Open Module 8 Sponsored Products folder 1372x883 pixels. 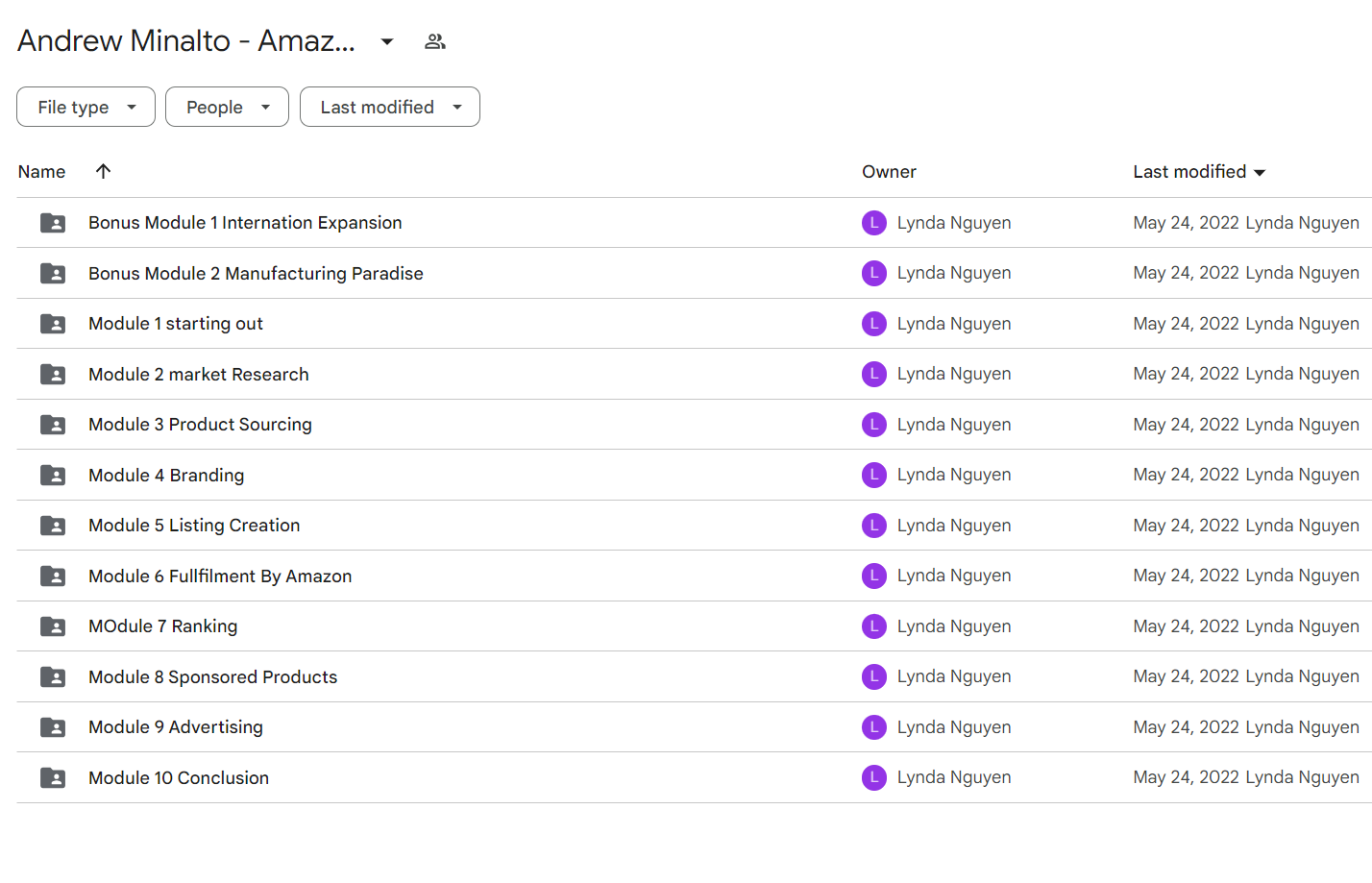pyautogui.click(x=213, y=677)
